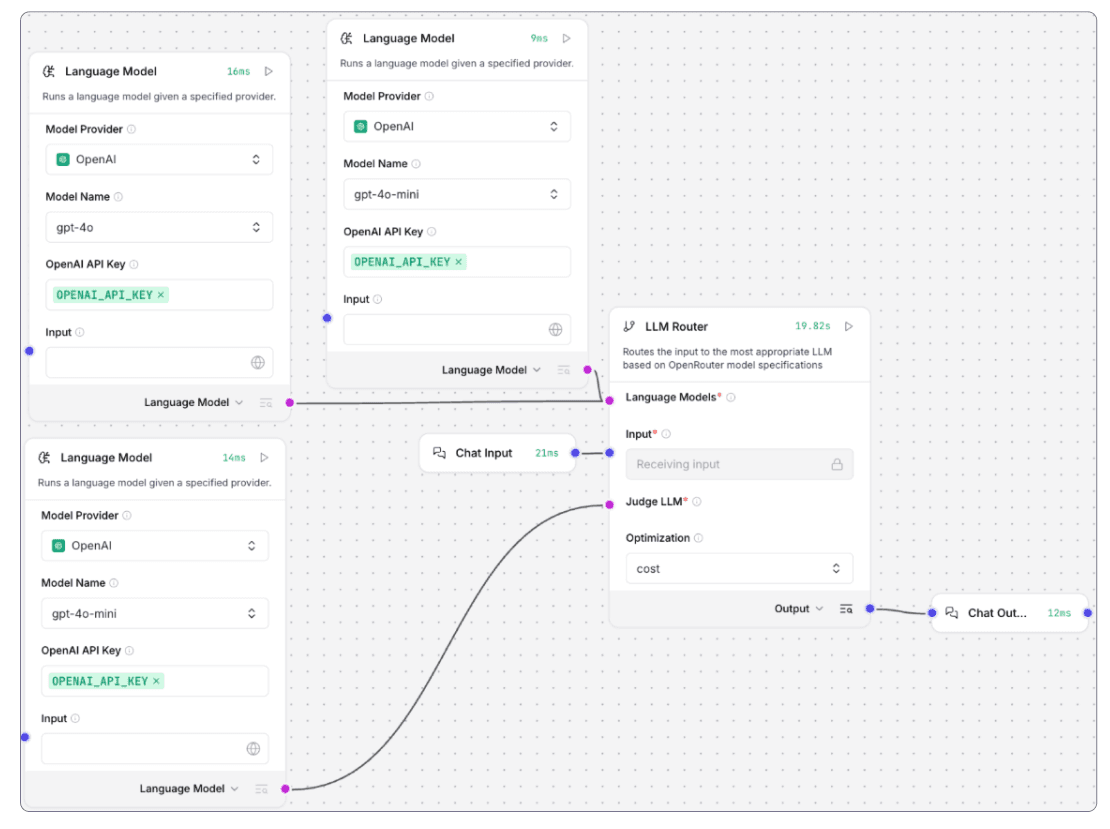Expand the Output selector on LLM Router

[x=798, y=609]
